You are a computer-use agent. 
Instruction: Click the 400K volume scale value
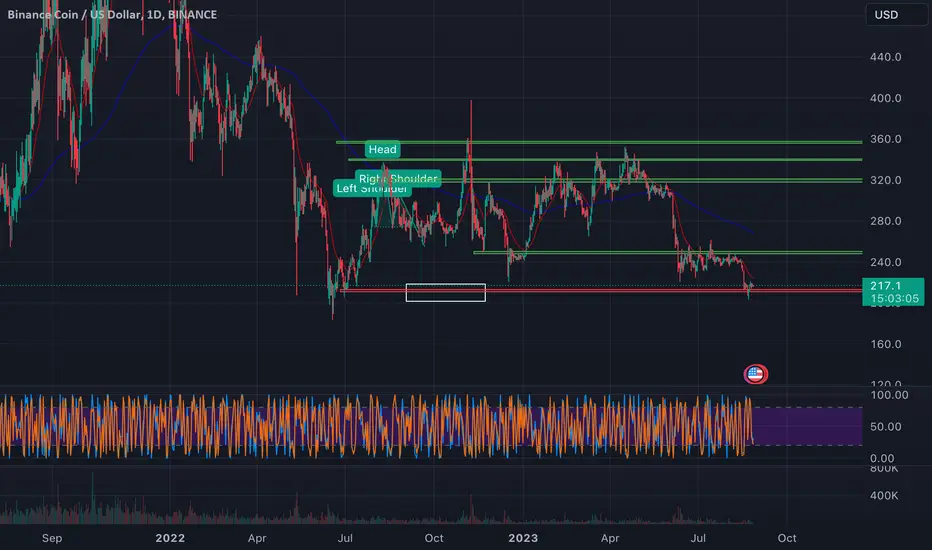click(884, 495)
